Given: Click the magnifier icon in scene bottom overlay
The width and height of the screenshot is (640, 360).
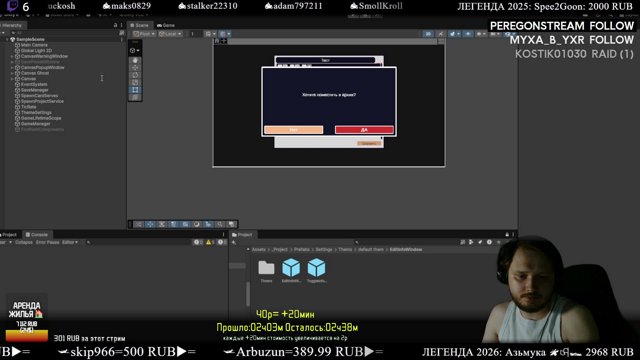Looking at the screenshot, I should (x=220, y=224).
